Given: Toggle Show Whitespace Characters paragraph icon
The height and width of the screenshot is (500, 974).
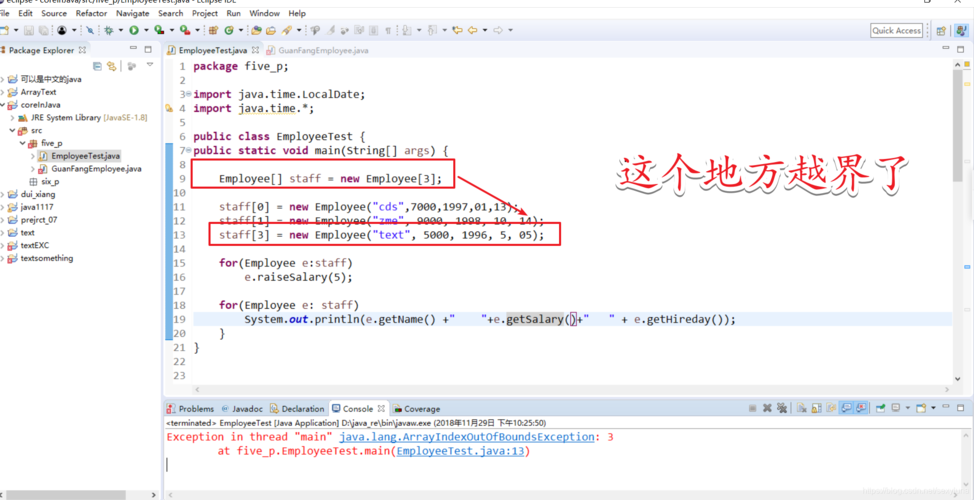Looking at the screenshot, I should pos(388,30).
